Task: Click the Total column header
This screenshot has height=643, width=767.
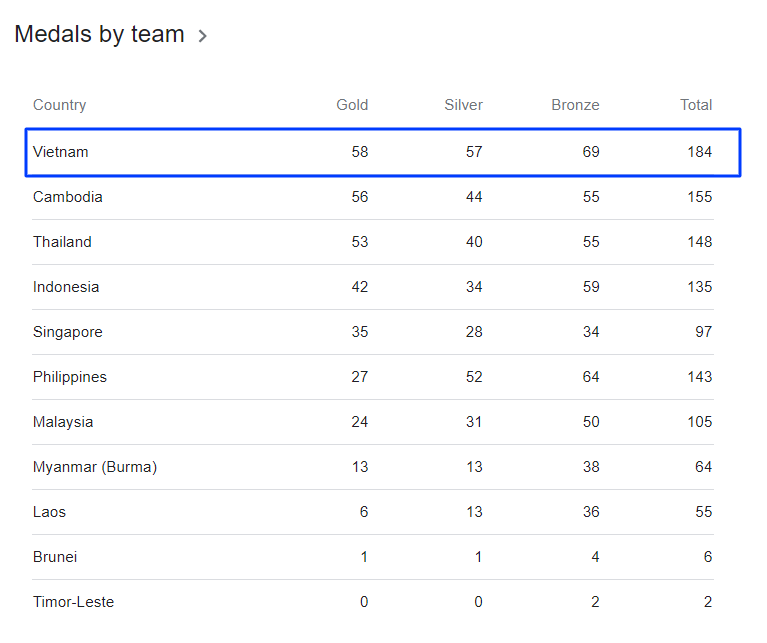Action: click(696, 105)
